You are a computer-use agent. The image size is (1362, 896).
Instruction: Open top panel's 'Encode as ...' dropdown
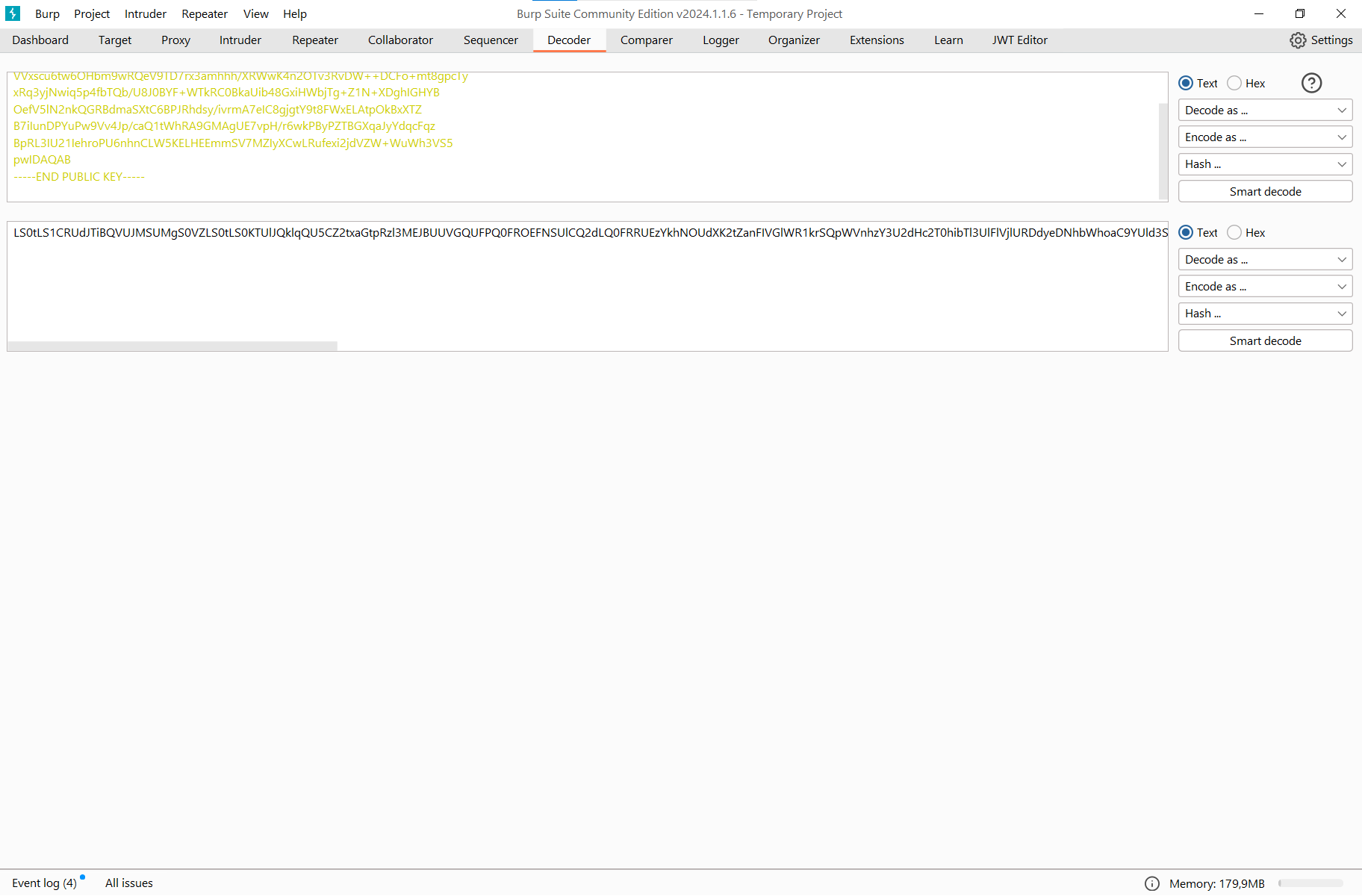1265,137
